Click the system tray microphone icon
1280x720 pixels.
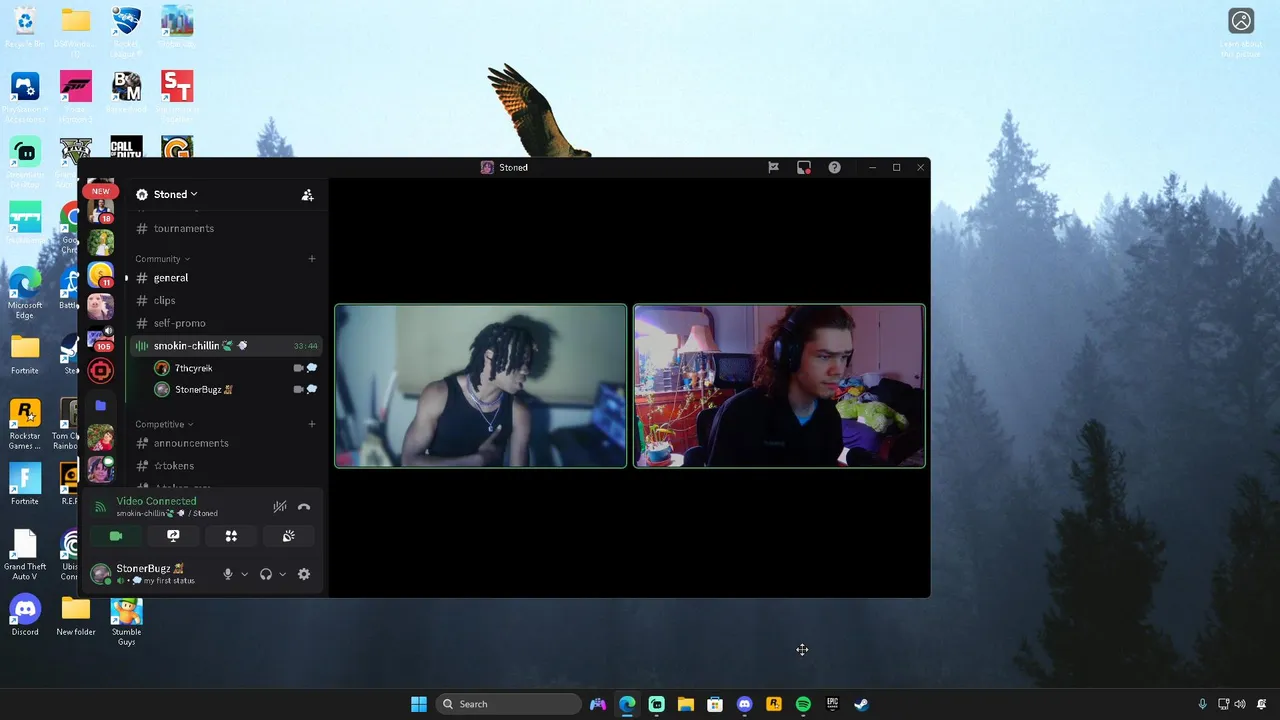[x=1202, y=704]
